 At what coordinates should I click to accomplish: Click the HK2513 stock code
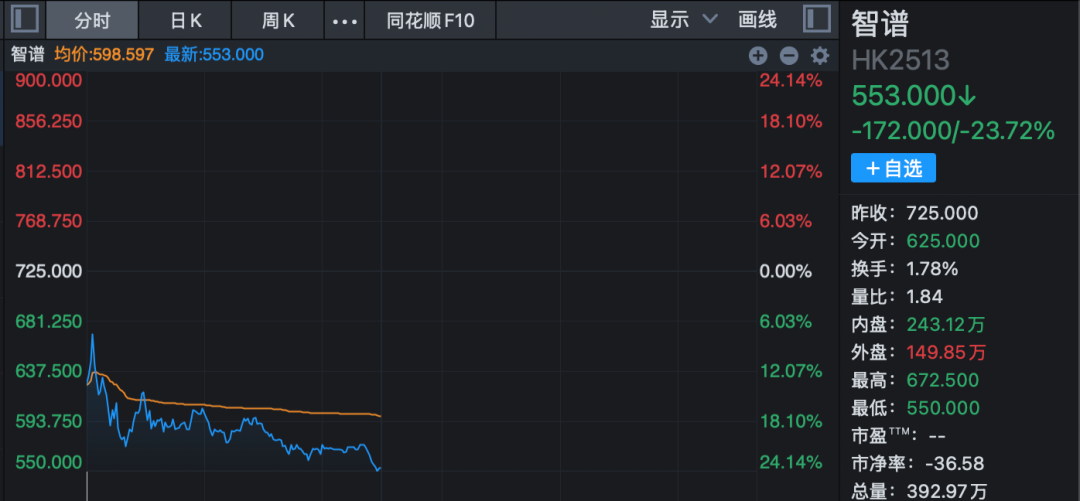900,60
